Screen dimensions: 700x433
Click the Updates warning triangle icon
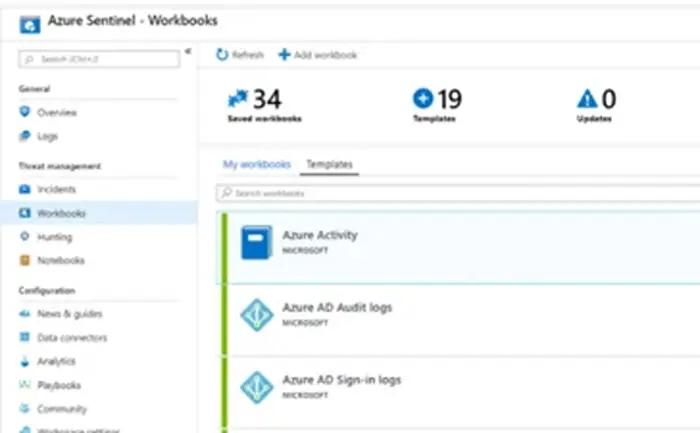(x=587, y=99)
